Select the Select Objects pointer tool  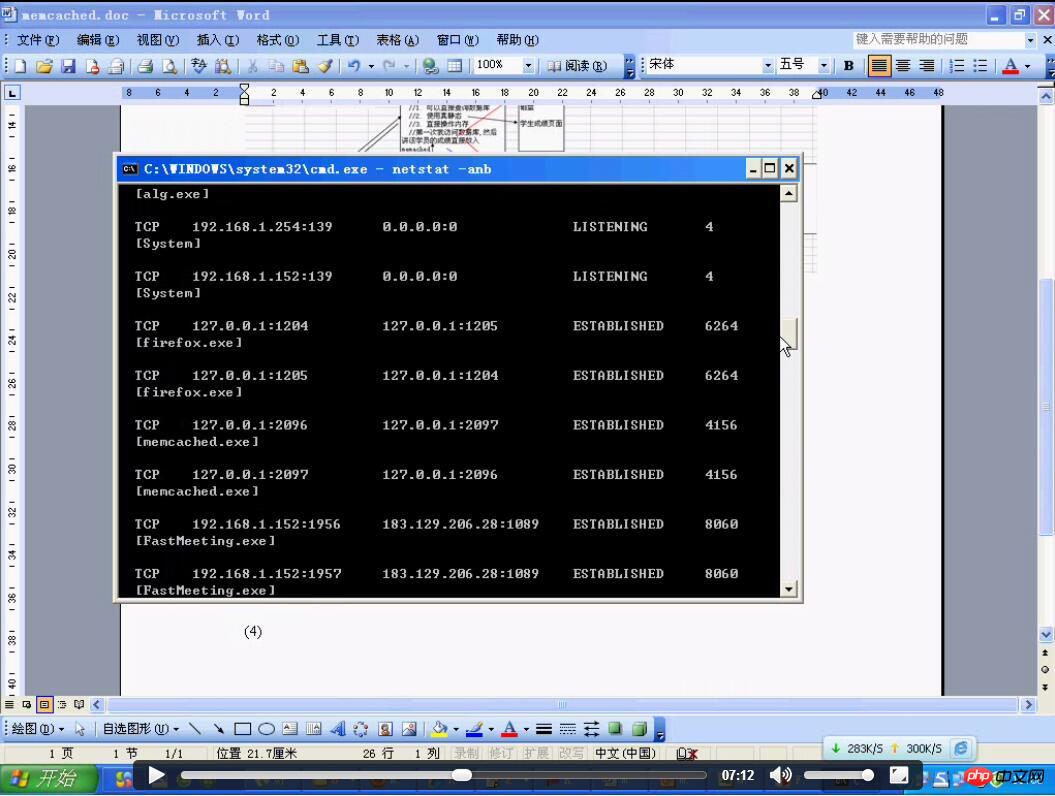click(x=80, y=729)
